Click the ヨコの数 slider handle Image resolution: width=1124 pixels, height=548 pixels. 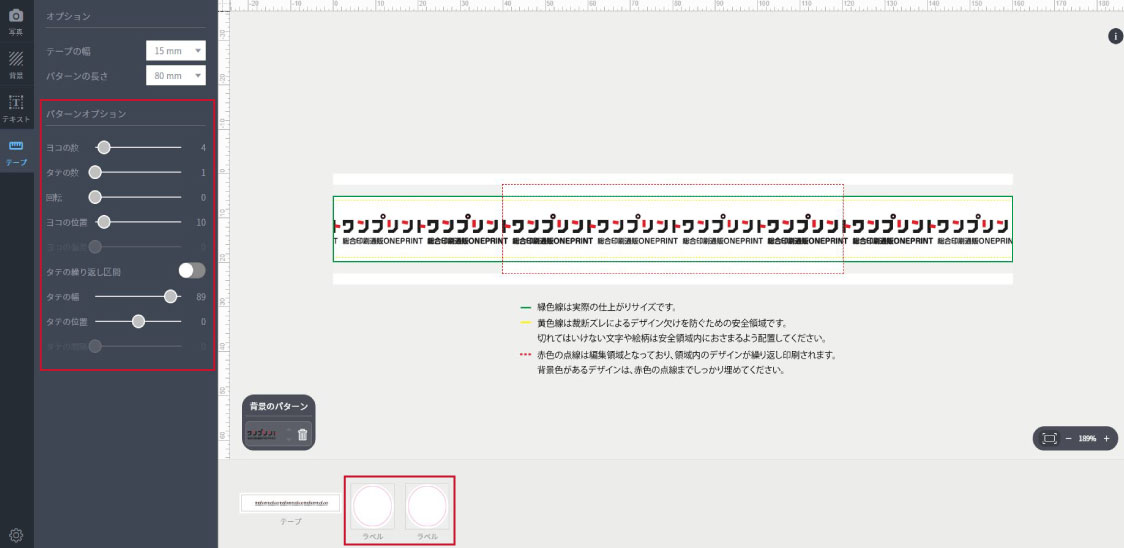pyautogui.click(x=103, y=148)
